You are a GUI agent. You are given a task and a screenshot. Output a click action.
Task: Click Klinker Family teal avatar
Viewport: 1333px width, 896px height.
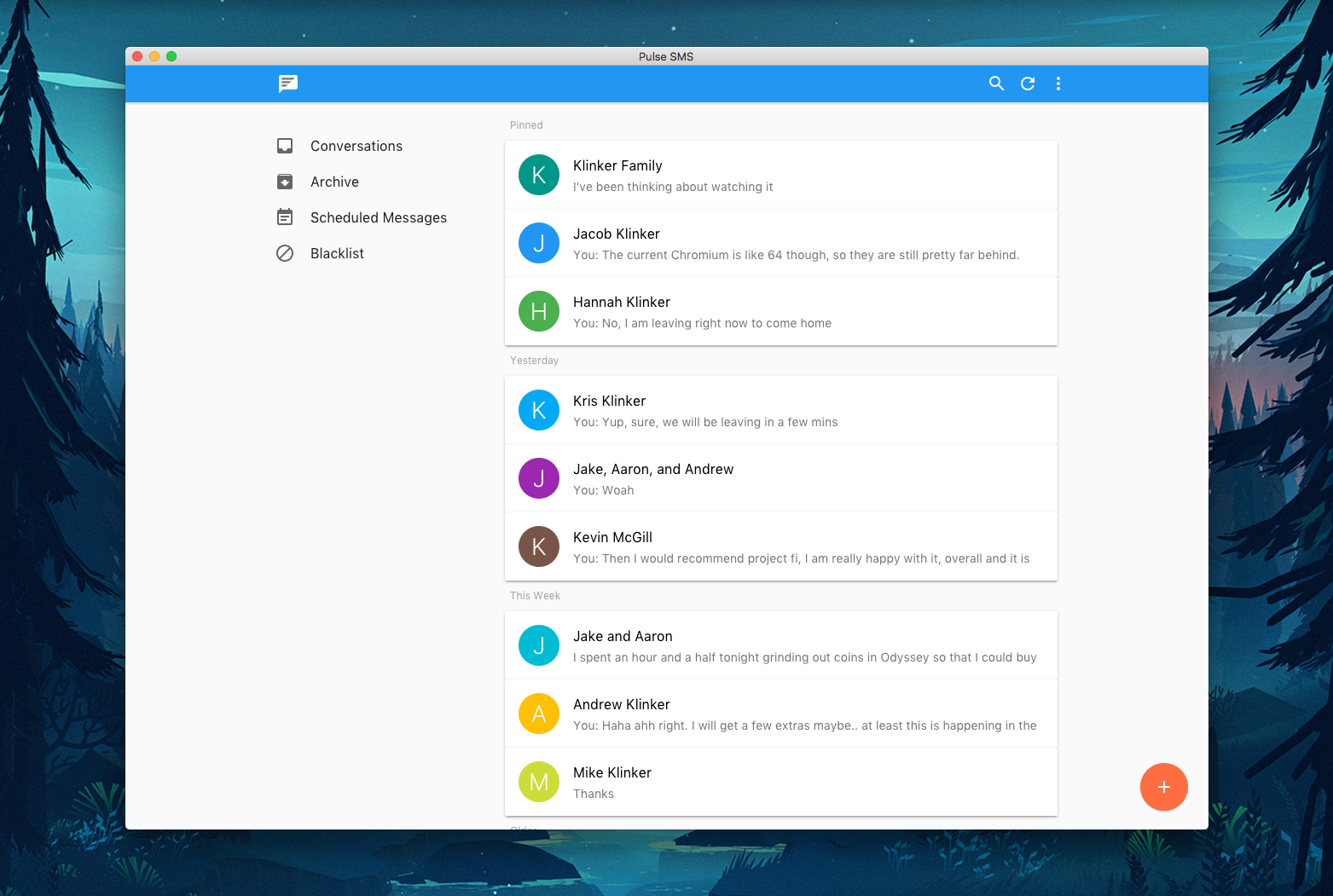(539, 175)
